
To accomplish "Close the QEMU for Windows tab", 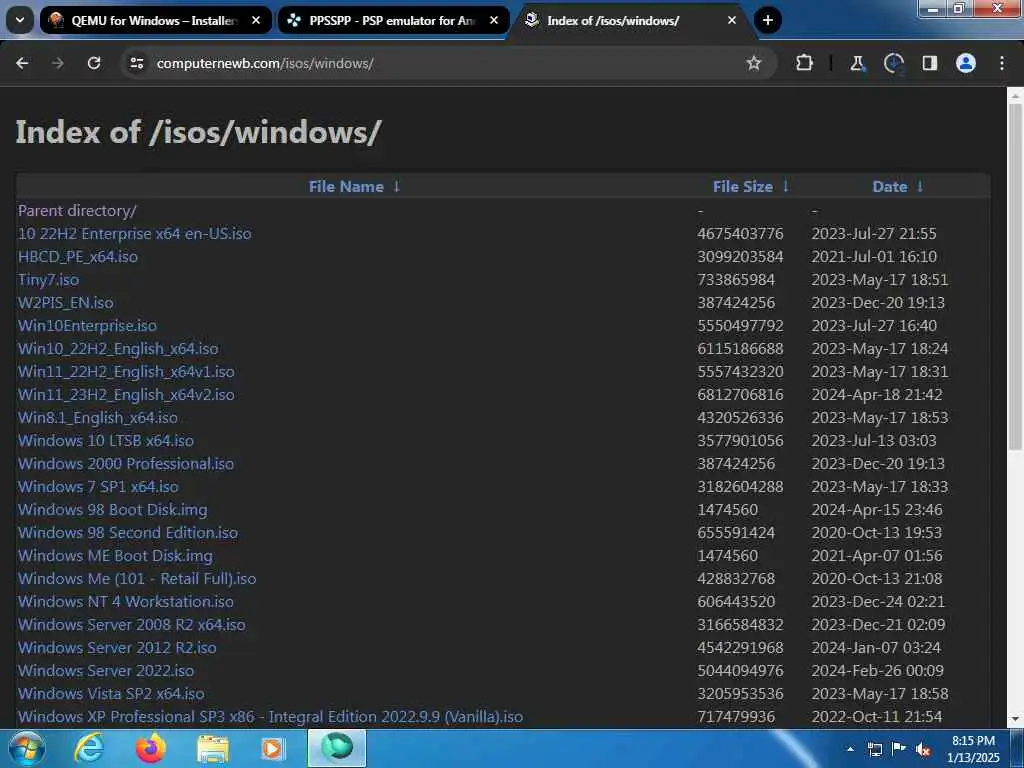I will pyautogui.click(x=256, y=20).
